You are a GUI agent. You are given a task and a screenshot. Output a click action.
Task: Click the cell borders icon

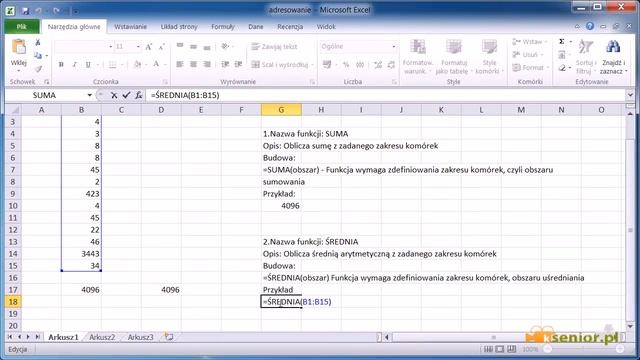(113, 64)
